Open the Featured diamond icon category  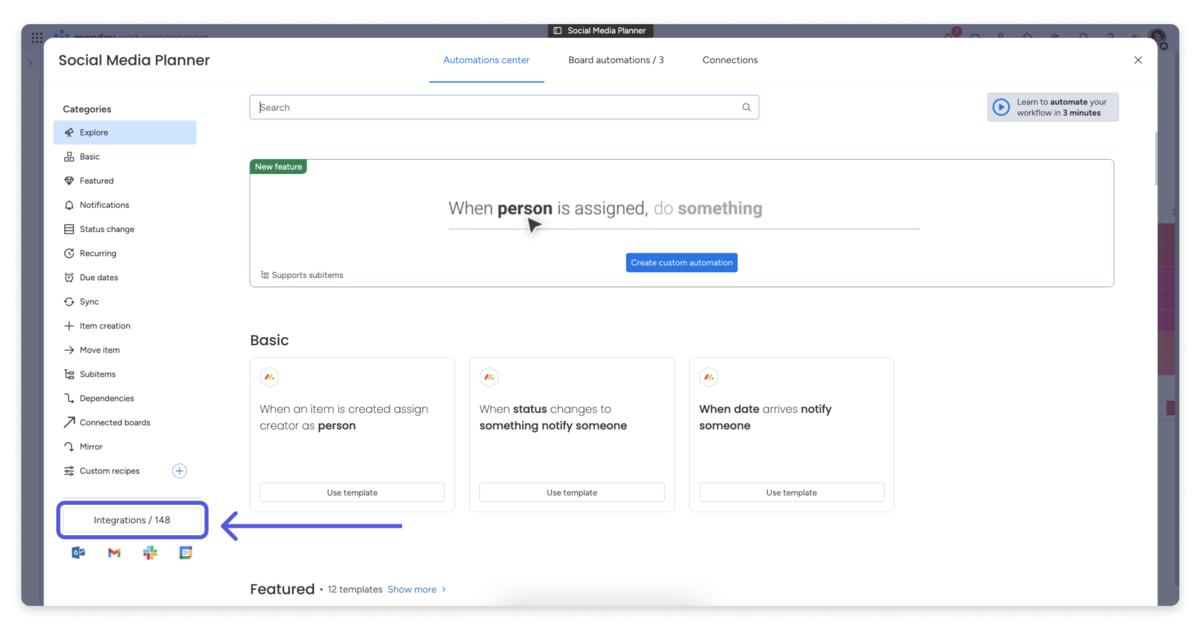(x=69, y=181)
